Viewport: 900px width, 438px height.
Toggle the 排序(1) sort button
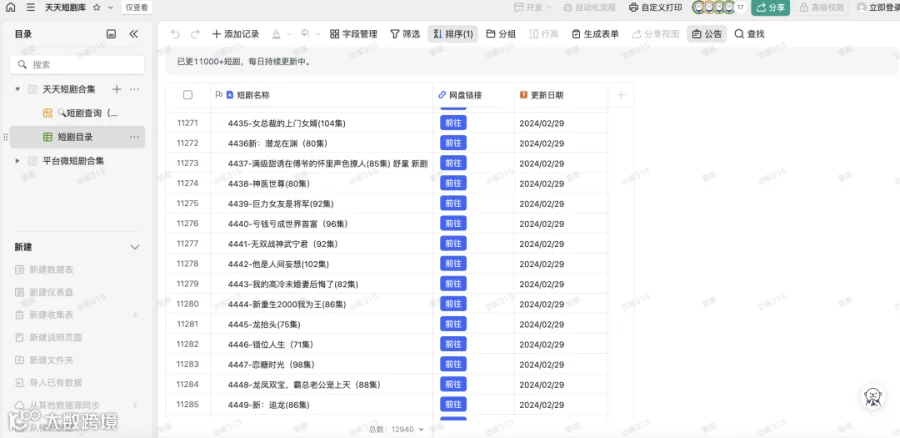(x=453, y=34)
